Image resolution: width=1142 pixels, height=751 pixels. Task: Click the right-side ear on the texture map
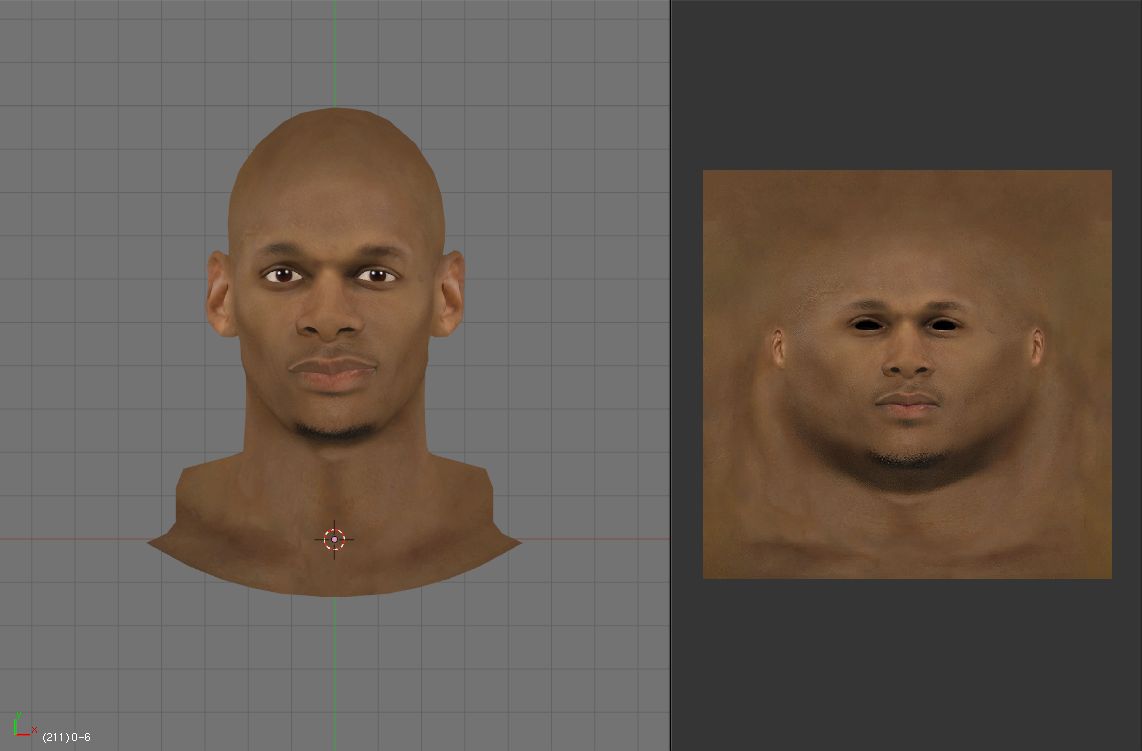click(1037, 346)
